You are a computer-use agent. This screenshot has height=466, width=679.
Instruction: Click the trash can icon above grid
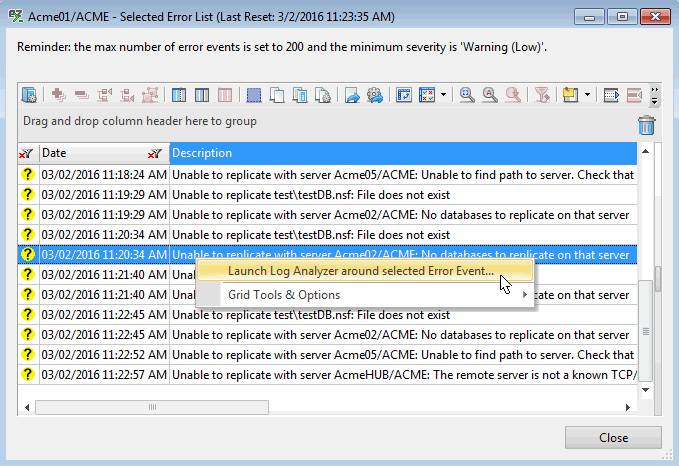[647, 125]
